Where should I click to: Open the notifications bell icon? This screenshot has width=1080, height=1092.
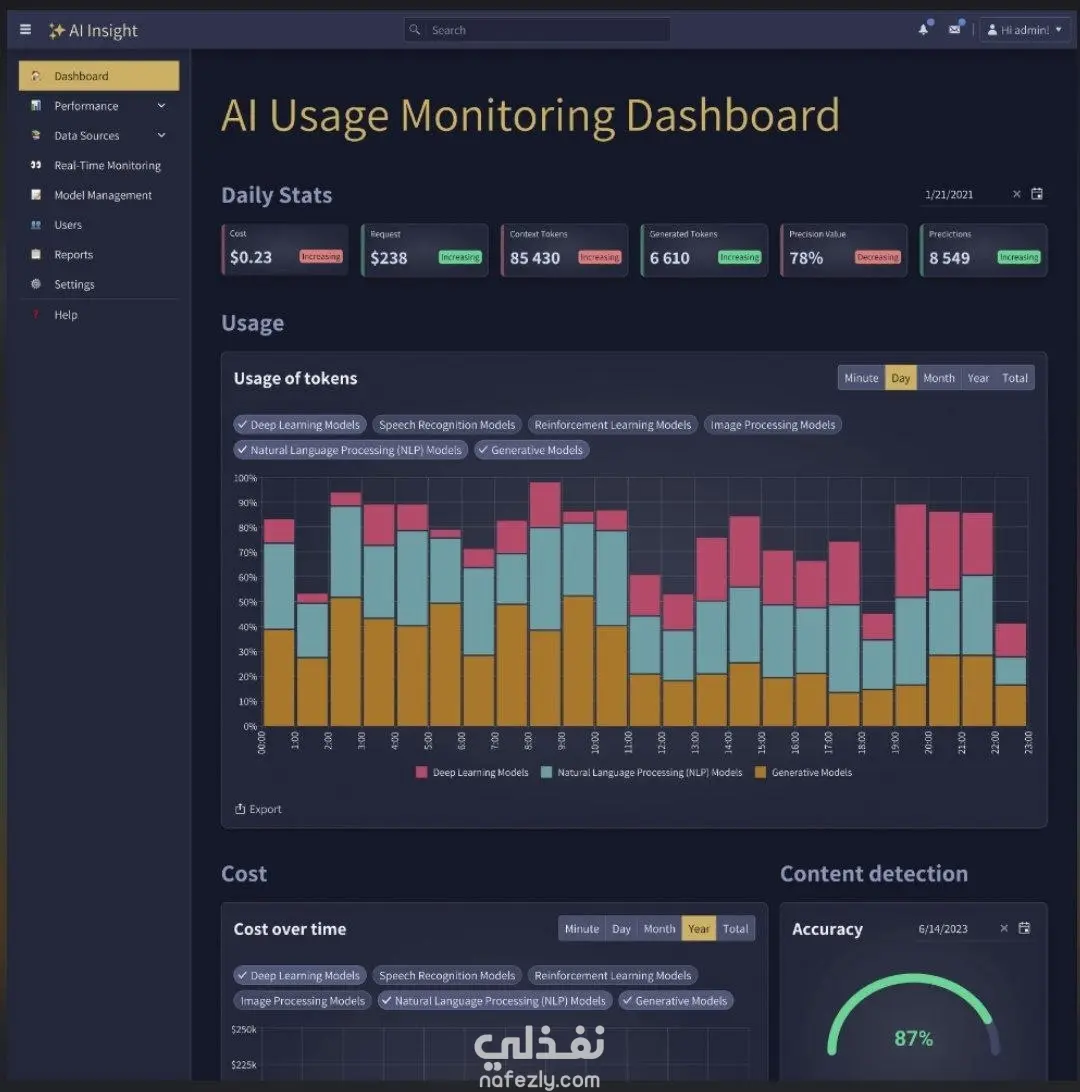pos(923,29)
